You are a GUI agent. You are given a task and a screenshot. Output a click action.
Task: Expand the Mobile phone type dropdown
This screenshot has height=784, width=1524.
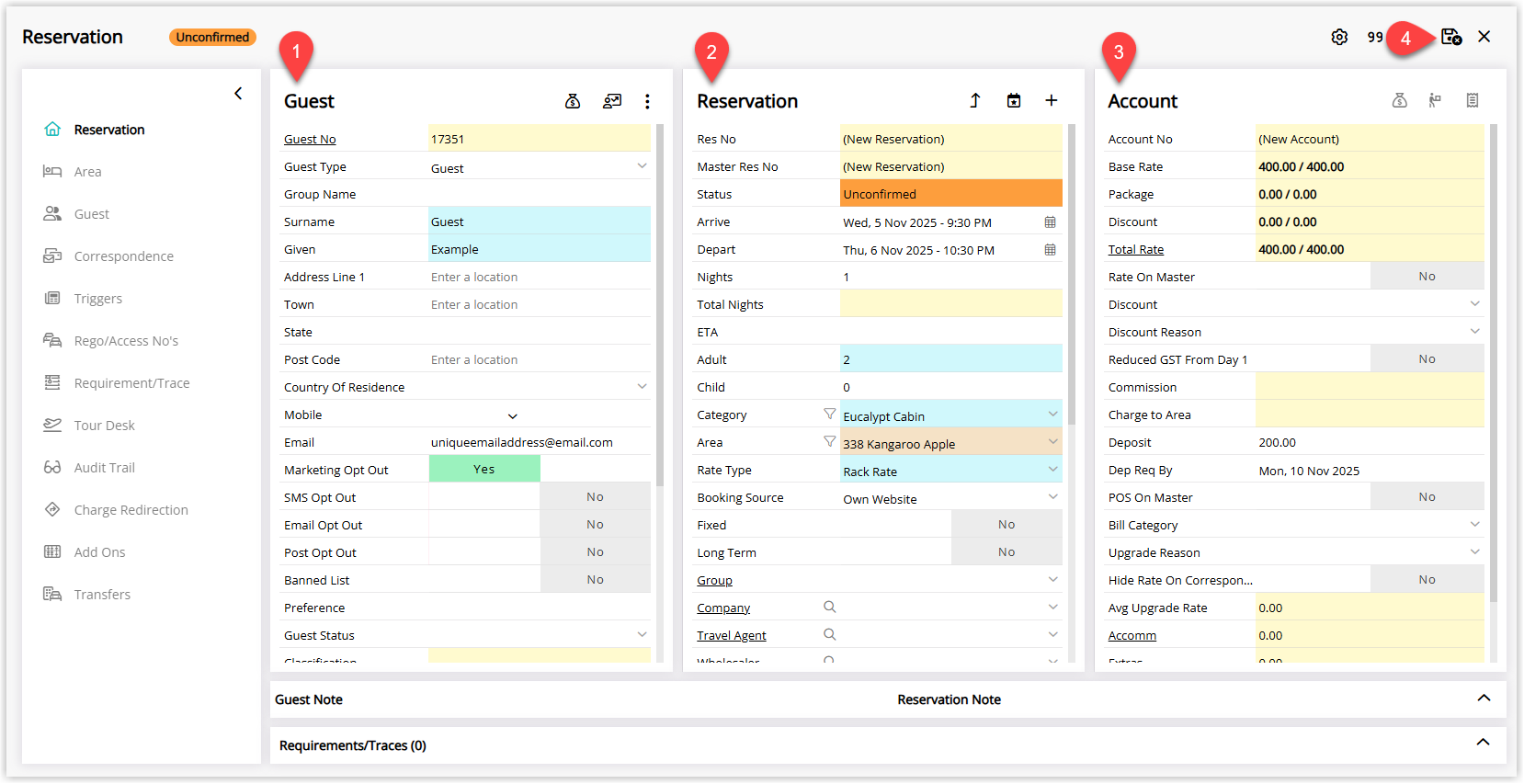(513, 415)
